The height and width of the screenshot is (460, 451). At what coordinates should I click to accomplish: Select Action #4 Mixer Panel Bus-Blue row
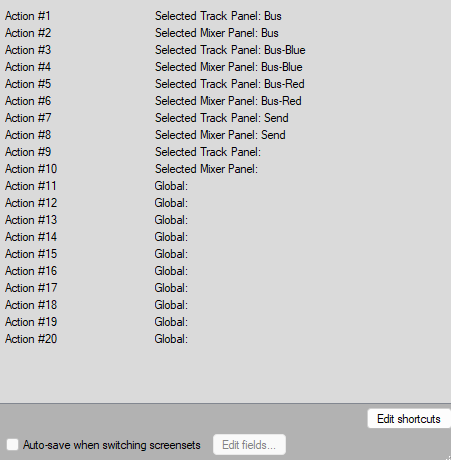point(225,67)
